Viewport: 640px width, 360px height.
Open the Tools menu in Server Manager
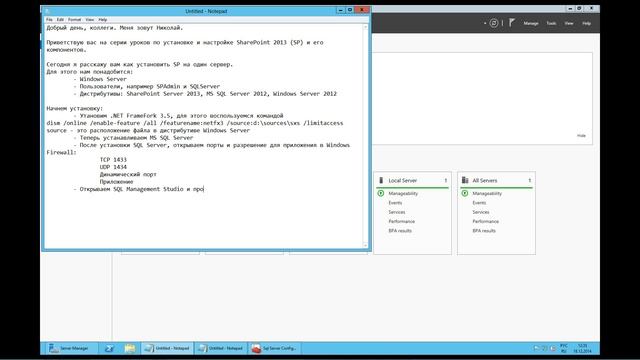(551, 23)
